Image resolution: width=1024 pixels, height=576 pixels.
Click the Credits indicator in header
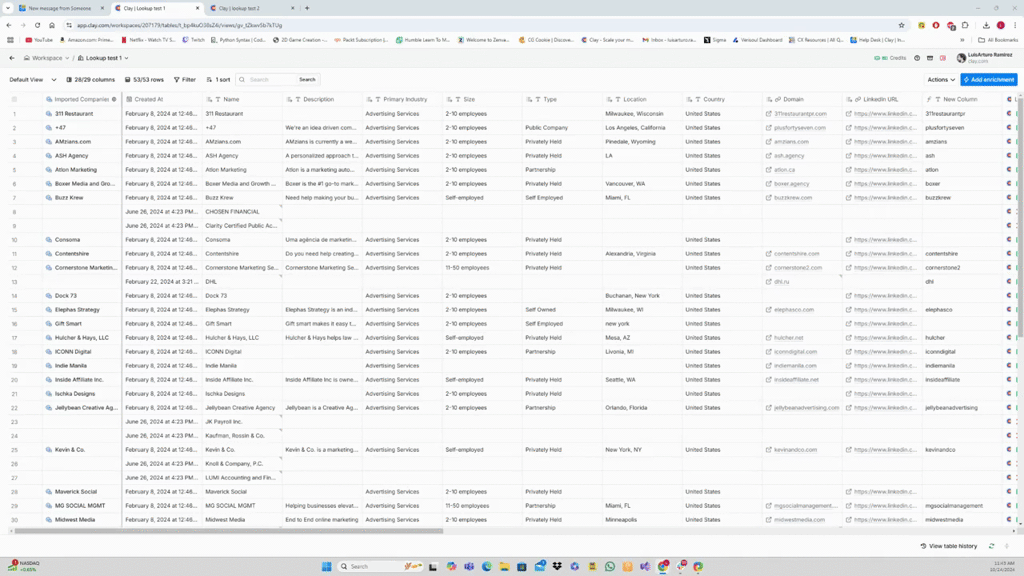[890, 58]
